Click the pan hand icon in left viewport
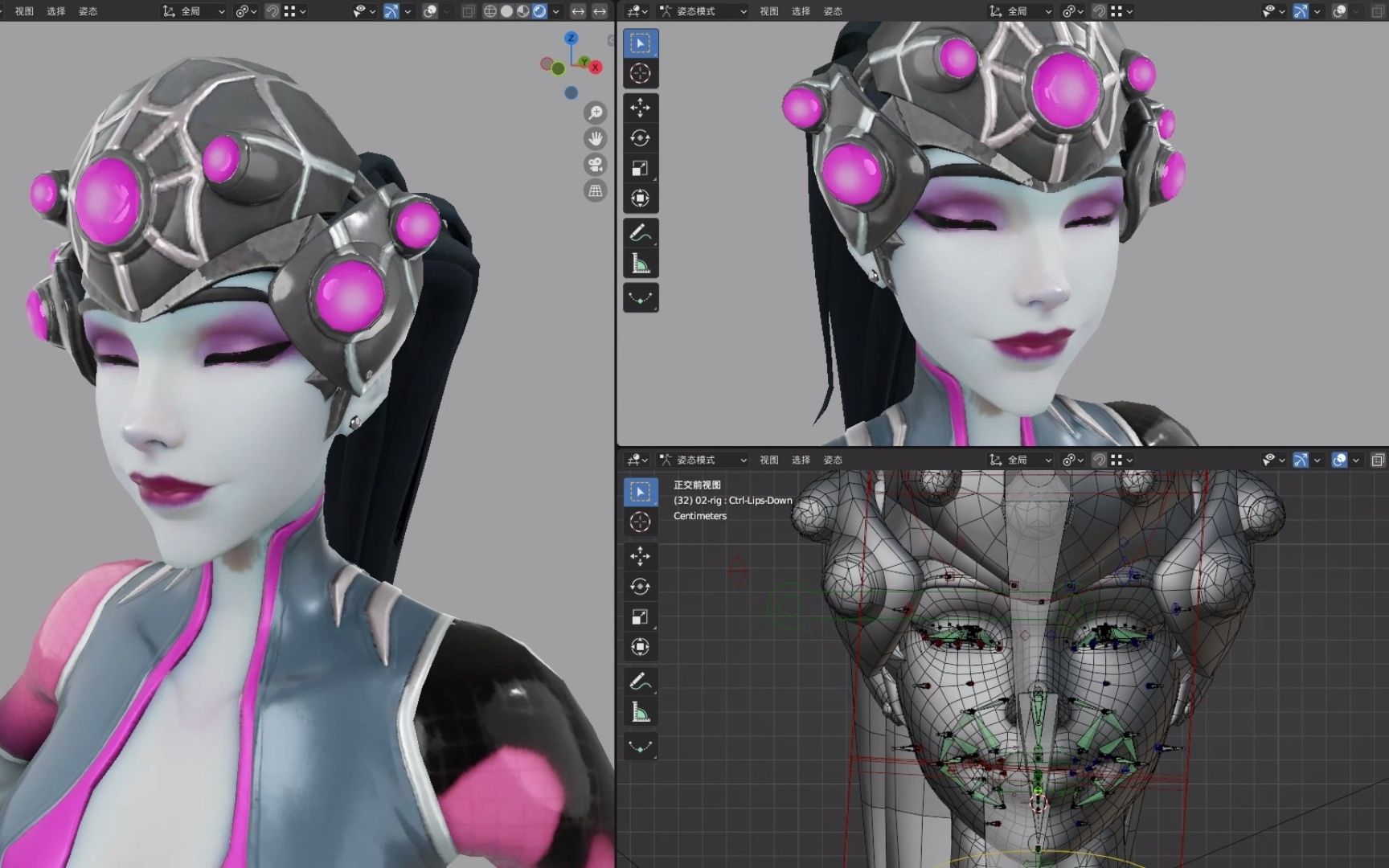The height and width of the screenshot is (868, 1389). pos(596,139)
